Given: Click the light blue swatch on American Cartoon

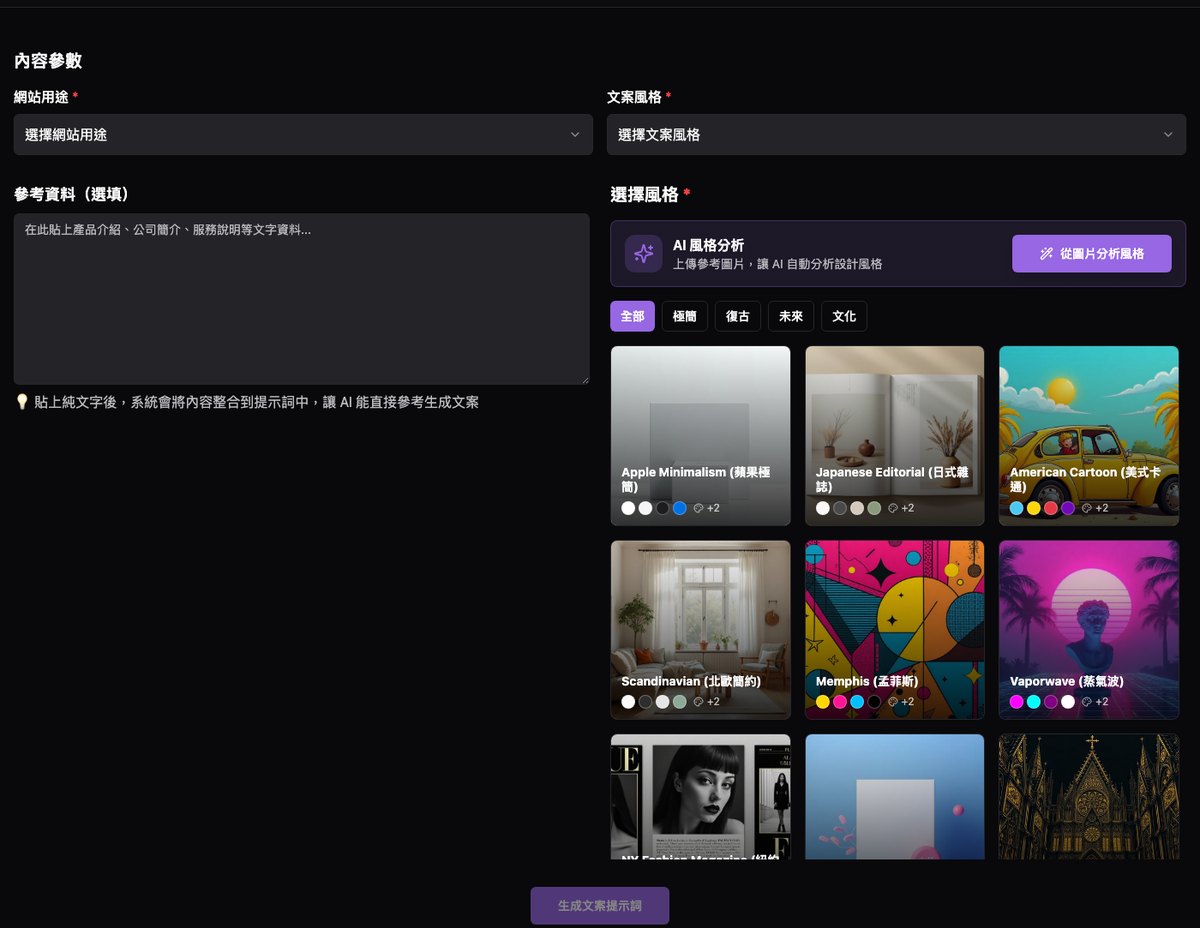Looking at the screenshot, I should coord(1017,508).
